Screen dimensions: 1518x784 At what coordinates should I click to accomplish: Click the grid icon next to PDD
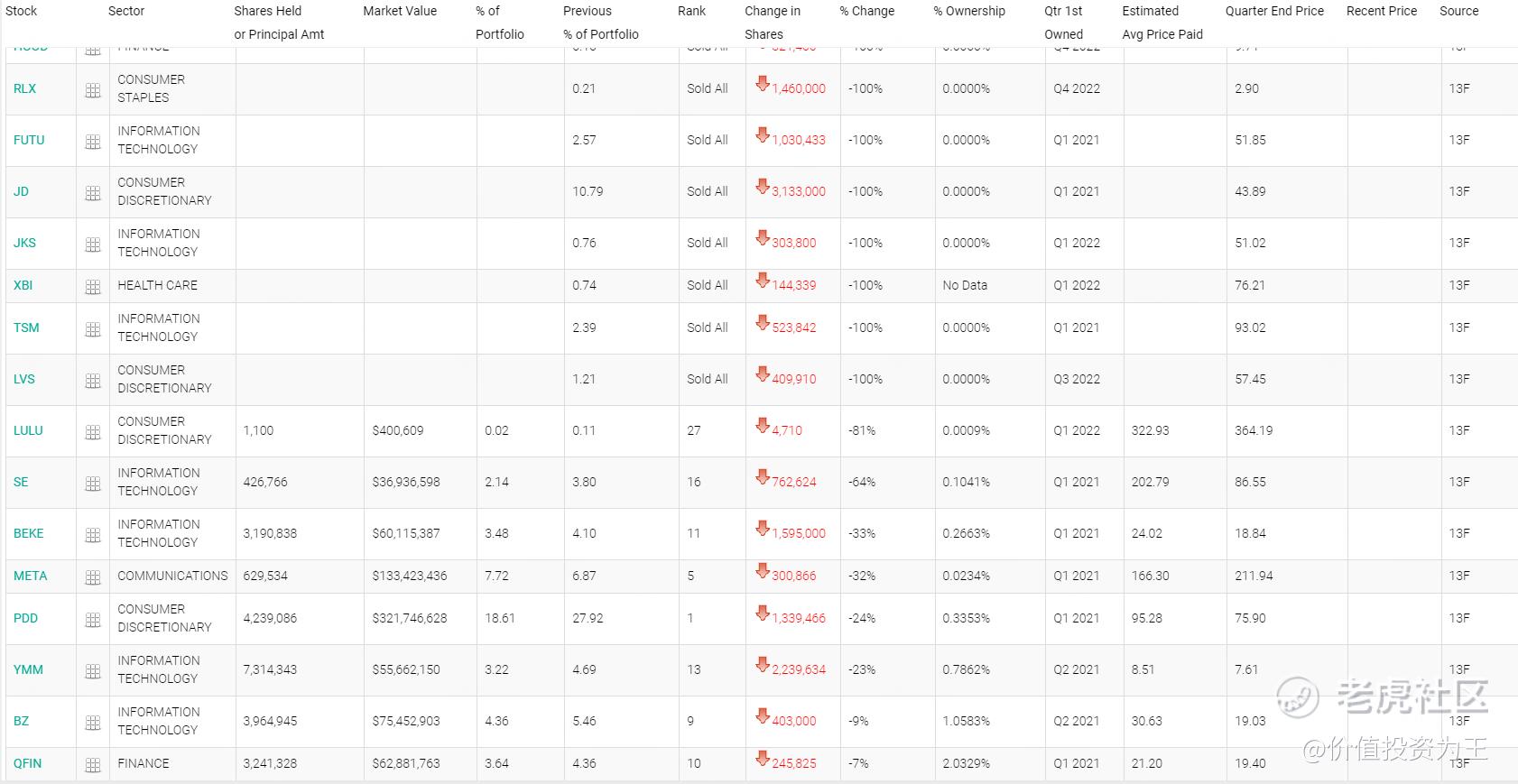click(93, 620)
